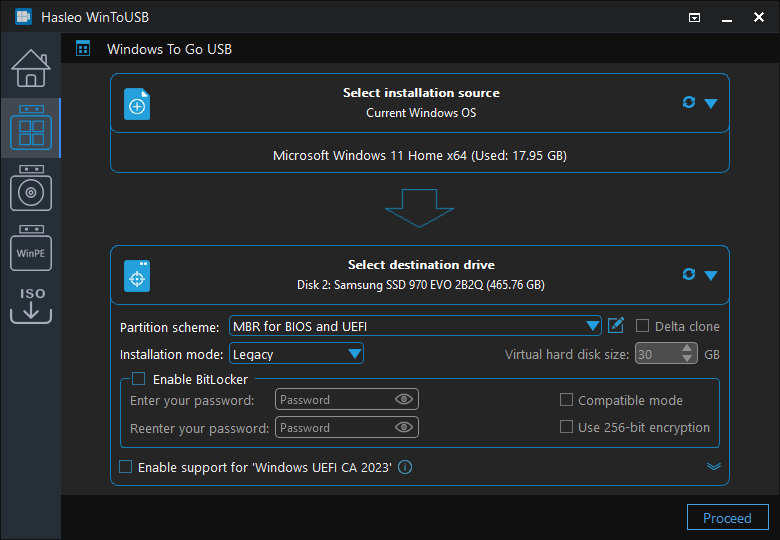Screen dimensions: 780x540
Task: Click the Disk 2 Samsung SSD 970 EVO text
Action: [421, 285]
